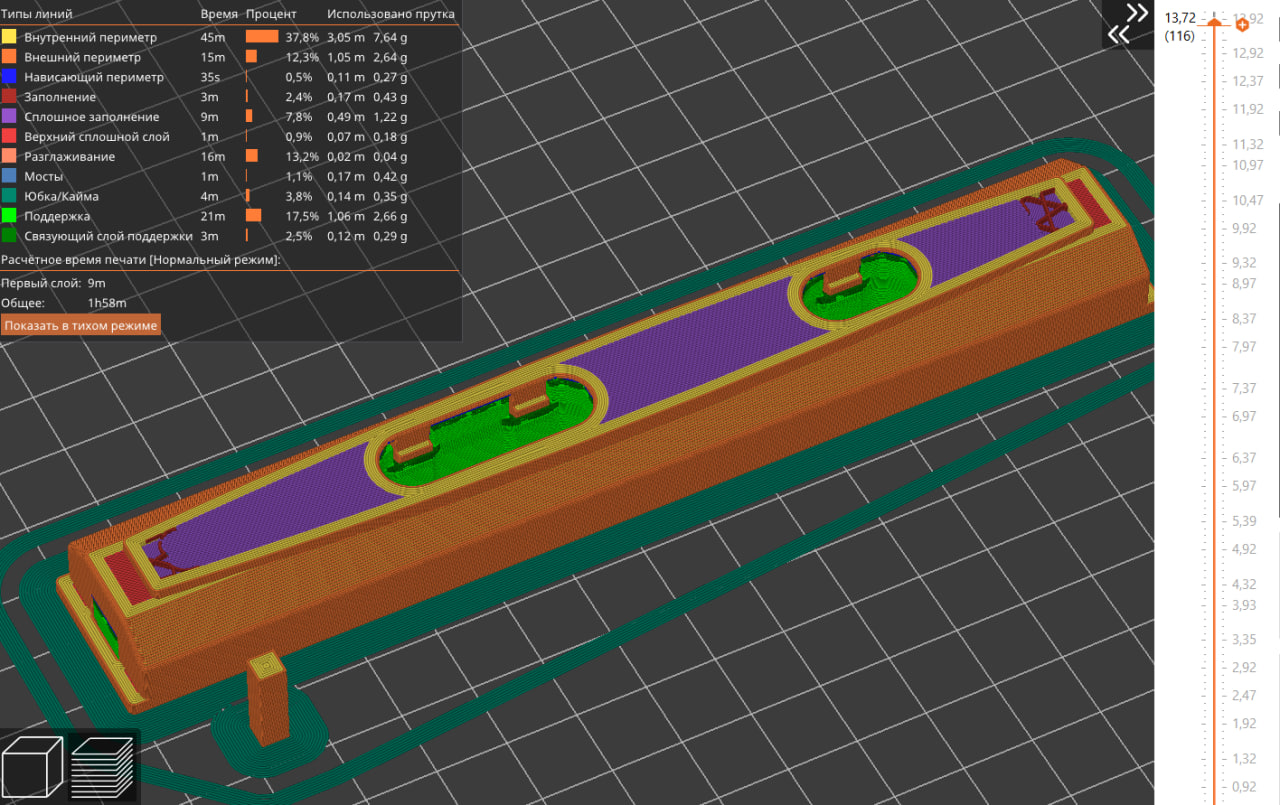
Task: Click the 2,66 g support weight
Action: [391, 217]
